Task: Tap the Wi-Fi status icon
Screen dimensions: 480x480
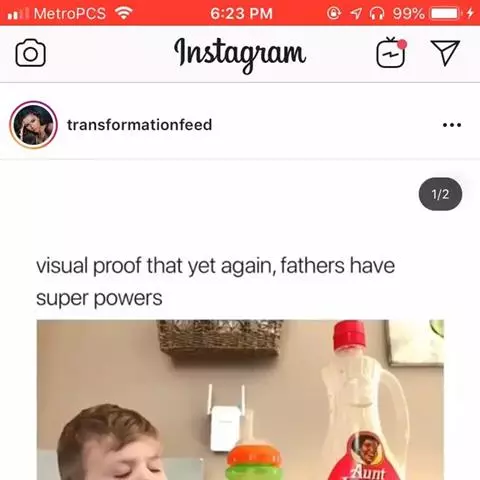Action: coord(124,13)
